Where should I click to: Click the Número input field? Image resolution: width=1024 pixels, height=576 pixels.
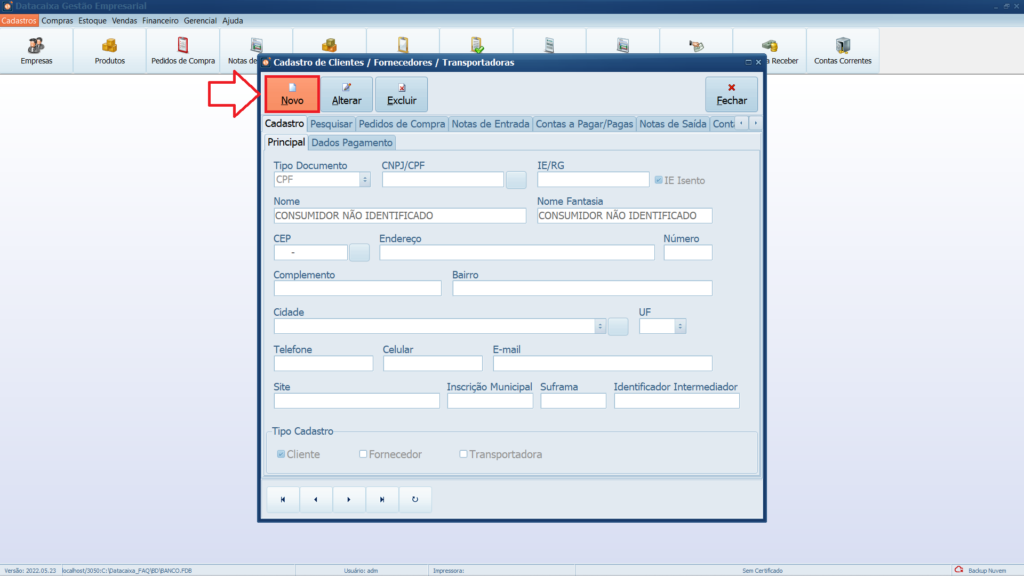(688, 253)
